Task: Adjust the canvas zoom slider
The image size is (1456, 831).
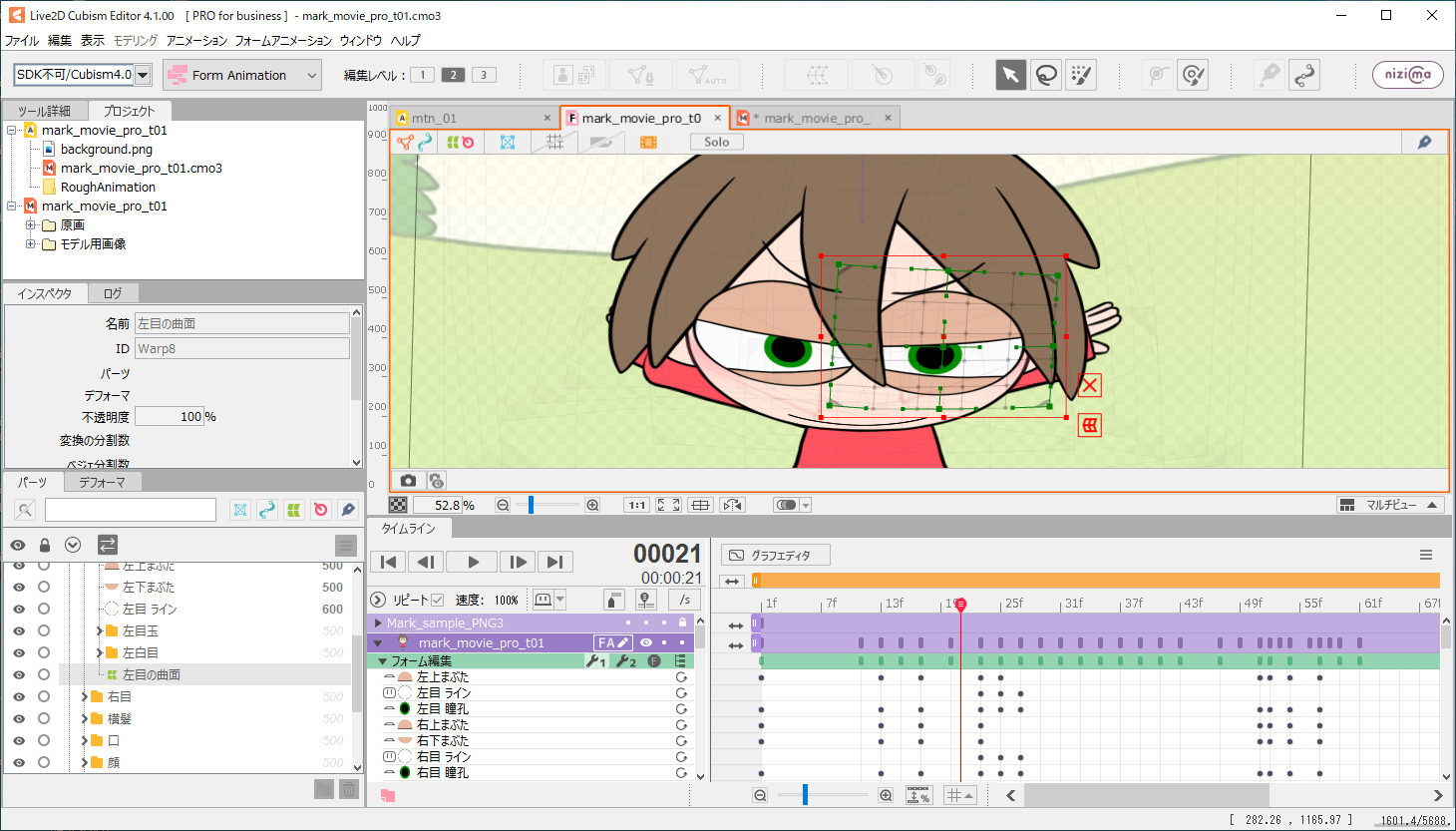Action: point(531,505)
